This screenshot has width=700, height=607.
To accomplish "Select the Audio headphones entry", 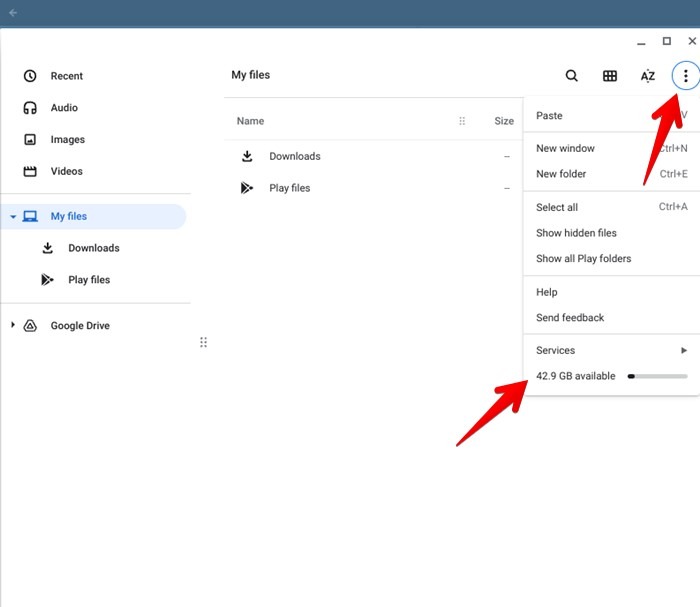I will [64, 108].
